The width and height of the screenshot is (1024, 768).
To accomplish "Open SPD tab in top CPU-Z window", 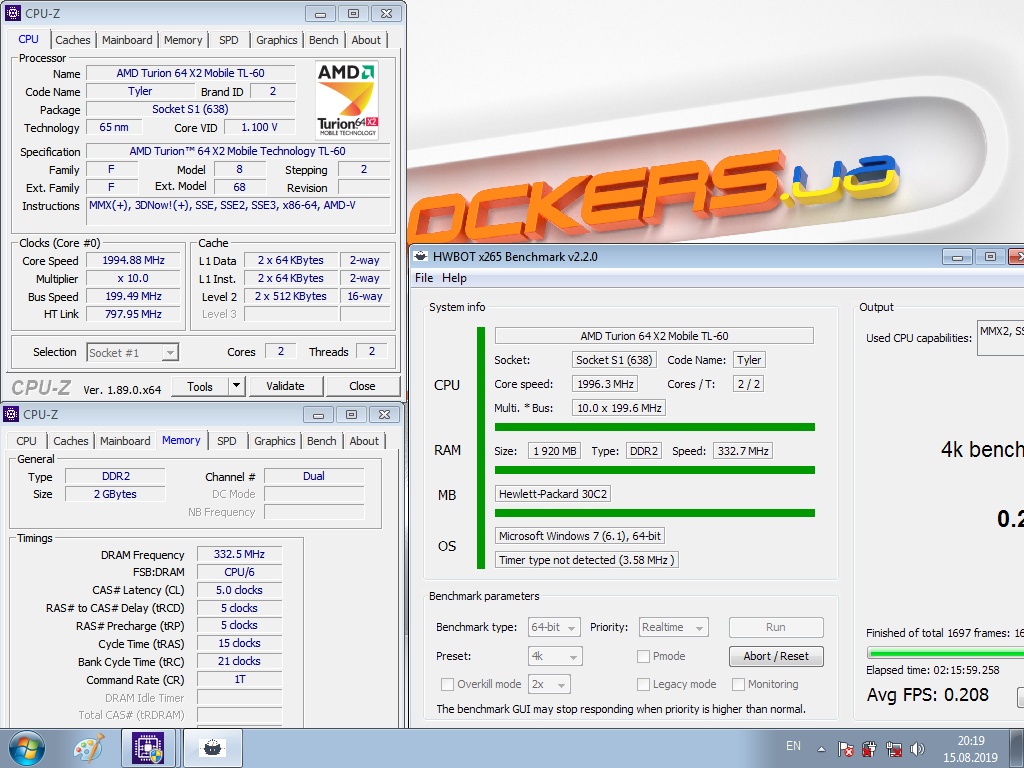I will click(x=229, y=40).
